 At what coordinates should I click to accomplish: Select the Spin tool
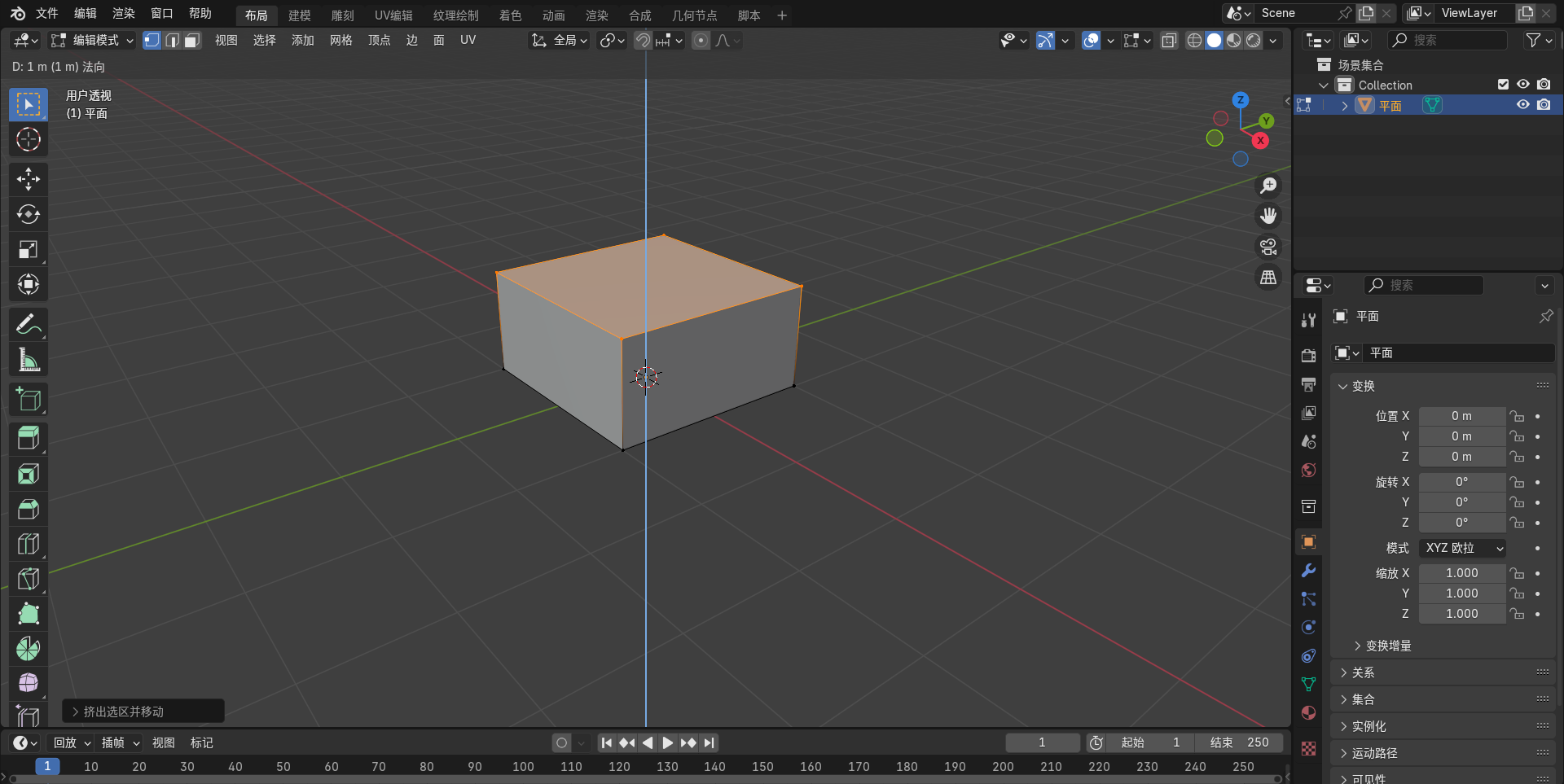point(29,649)
